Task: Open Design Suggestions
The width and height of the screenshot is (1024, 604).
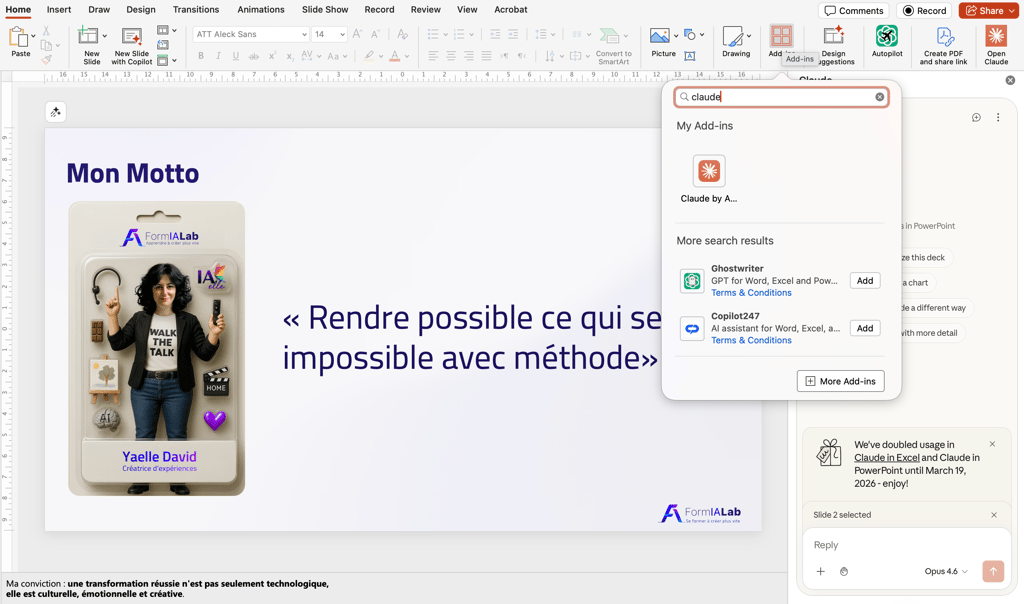Action: 833,44
